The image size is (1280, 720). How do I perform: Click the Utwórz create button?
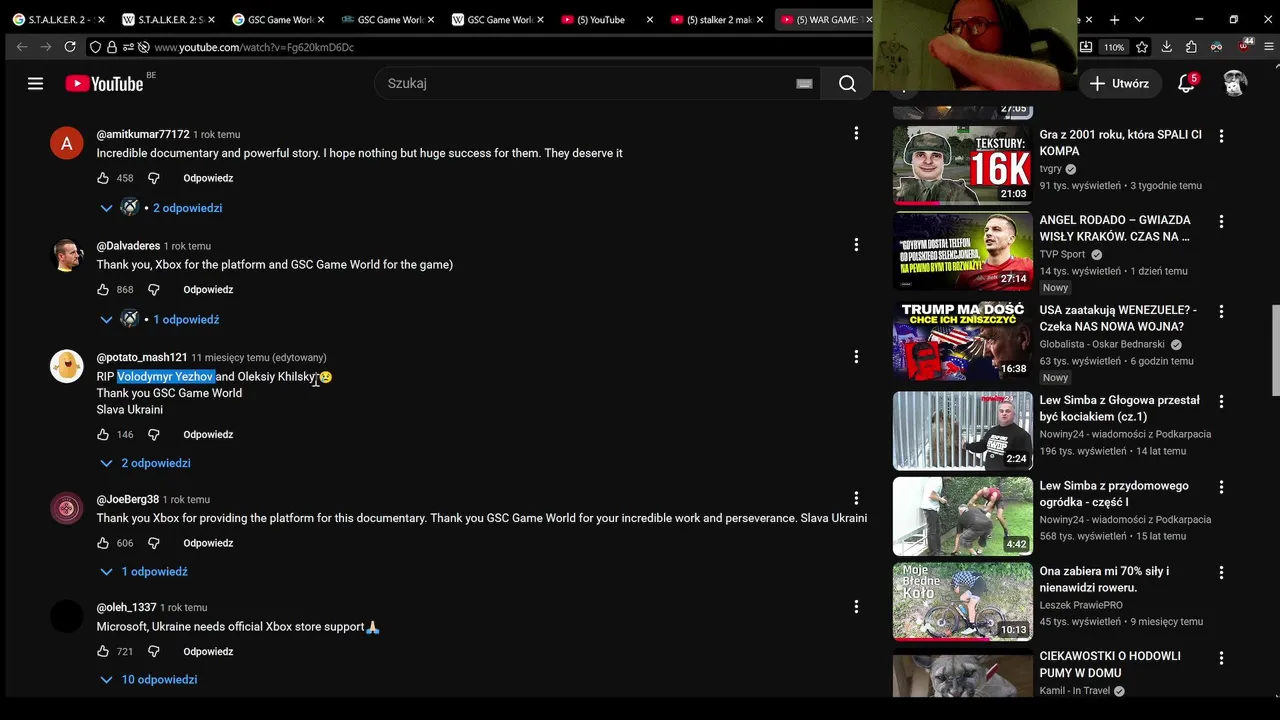[1120, 84]
